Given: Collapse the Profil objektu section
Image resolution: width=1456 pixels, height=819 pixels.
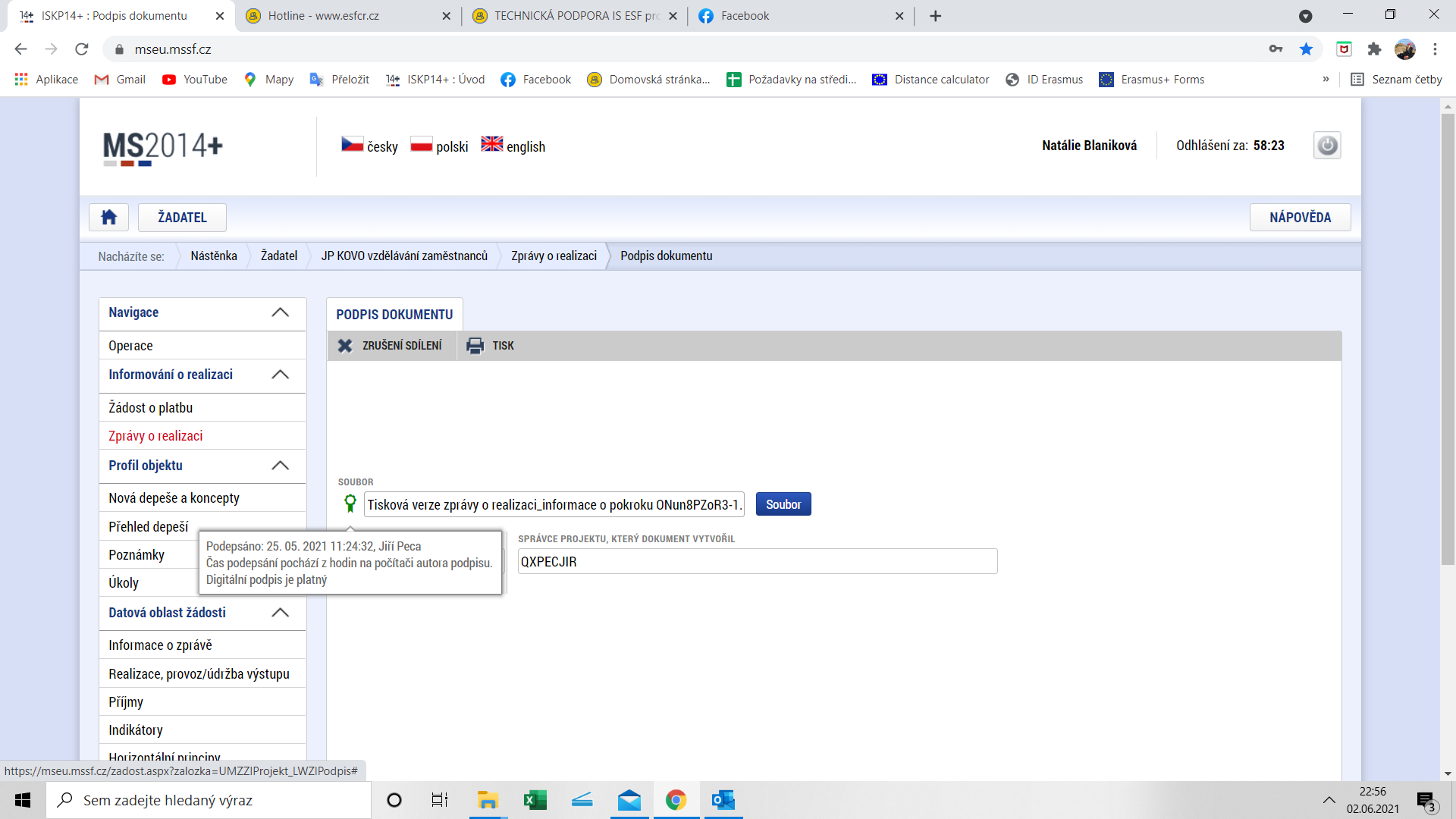Looking at the screenshot, I should click(x=280, y=466).
